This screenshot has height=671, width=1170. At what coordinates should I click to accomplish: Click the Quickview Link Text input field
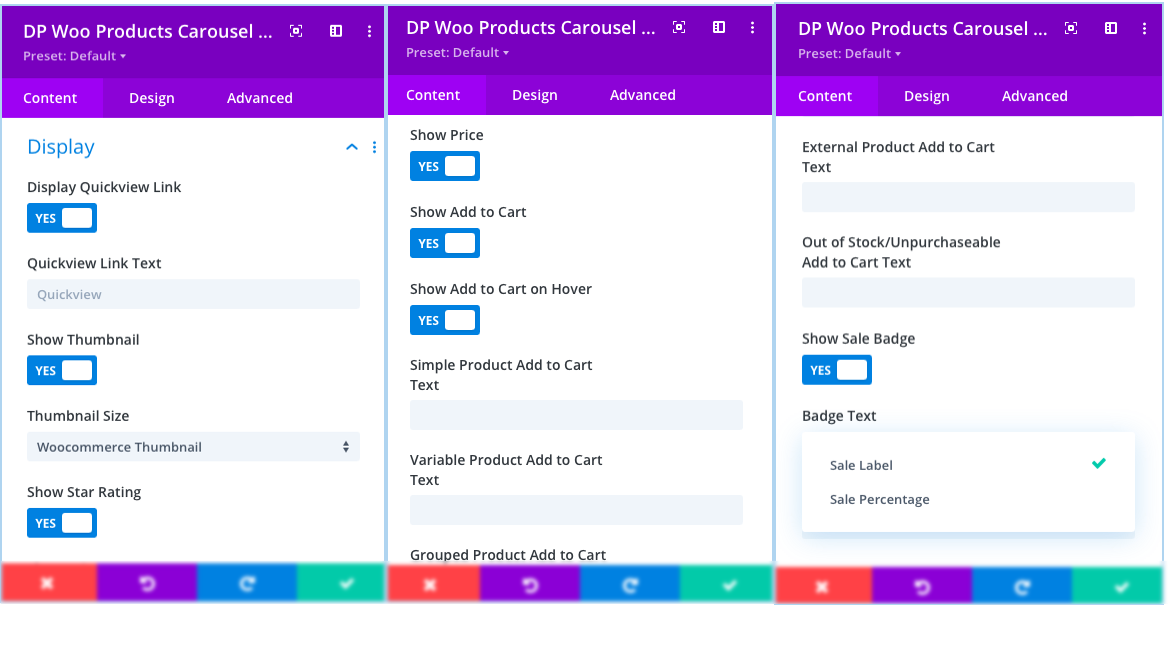click(193, 293)
